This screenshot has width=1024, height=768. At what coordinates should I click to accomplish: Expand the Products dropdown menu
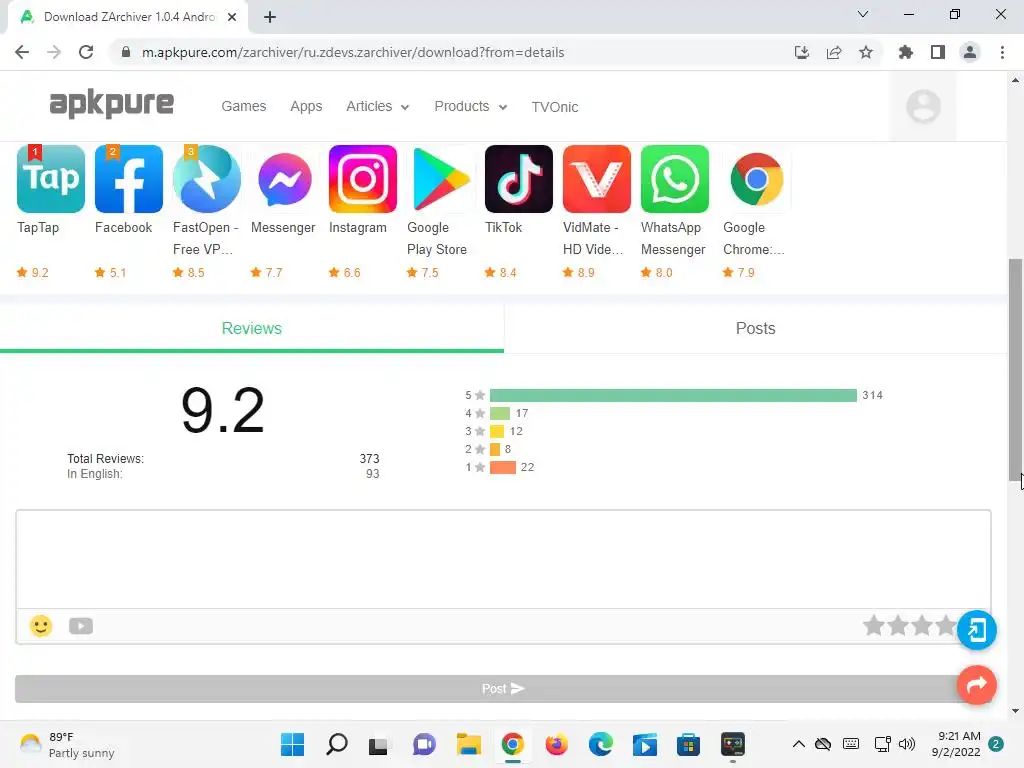tap(471, 106)
